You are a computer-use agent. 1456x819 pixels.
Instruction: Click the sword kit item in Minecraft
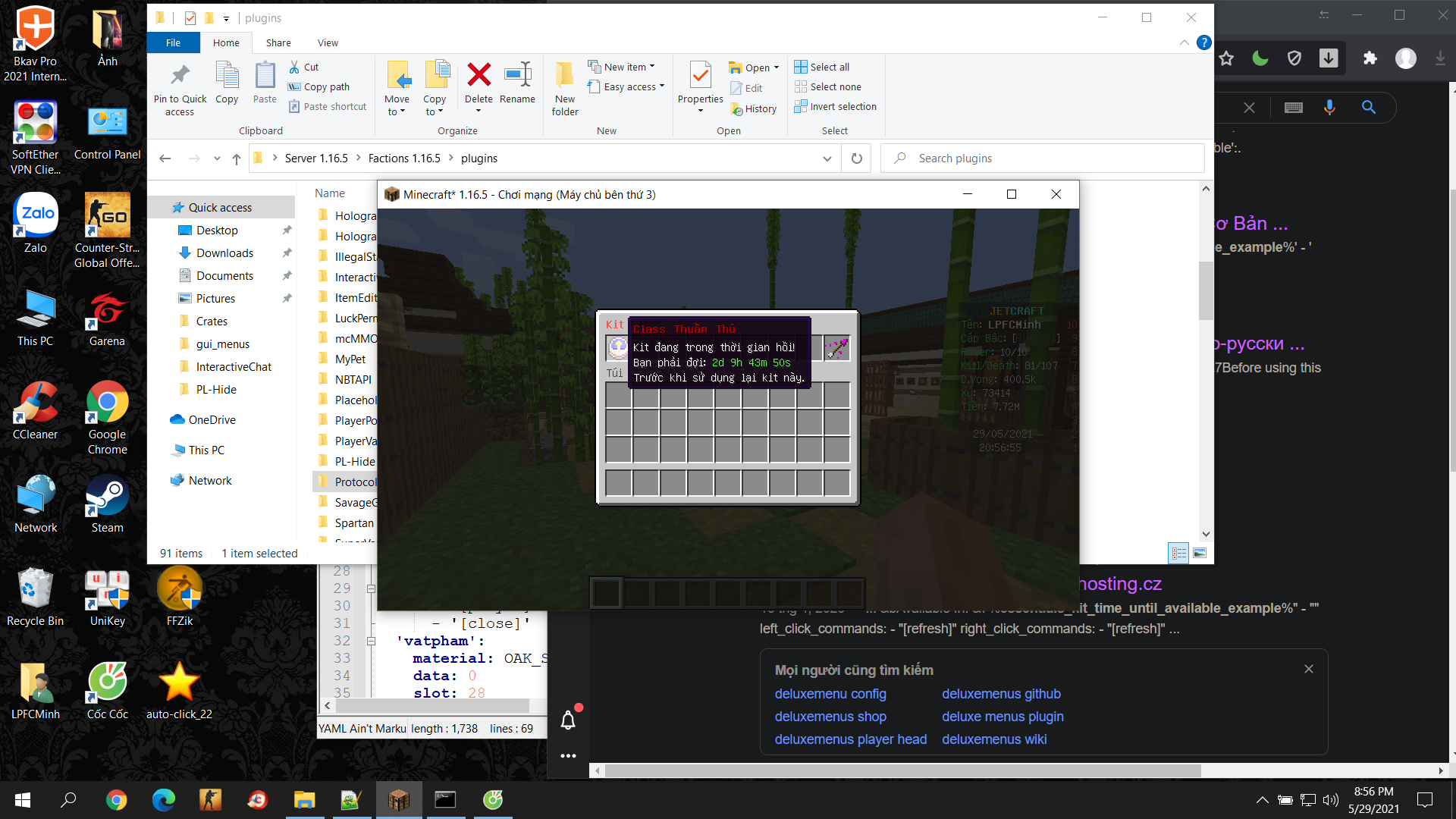(836, 349)
